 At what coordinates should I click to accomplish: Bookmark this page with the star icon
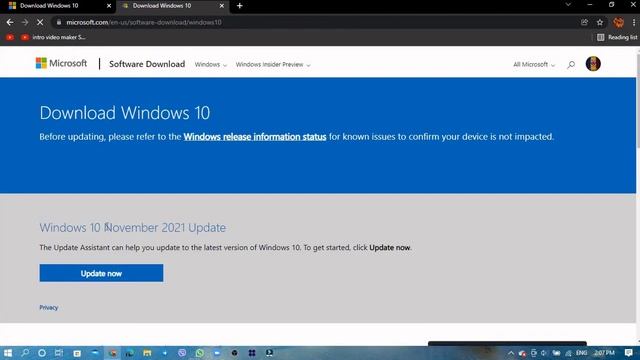tap(600, 22)
